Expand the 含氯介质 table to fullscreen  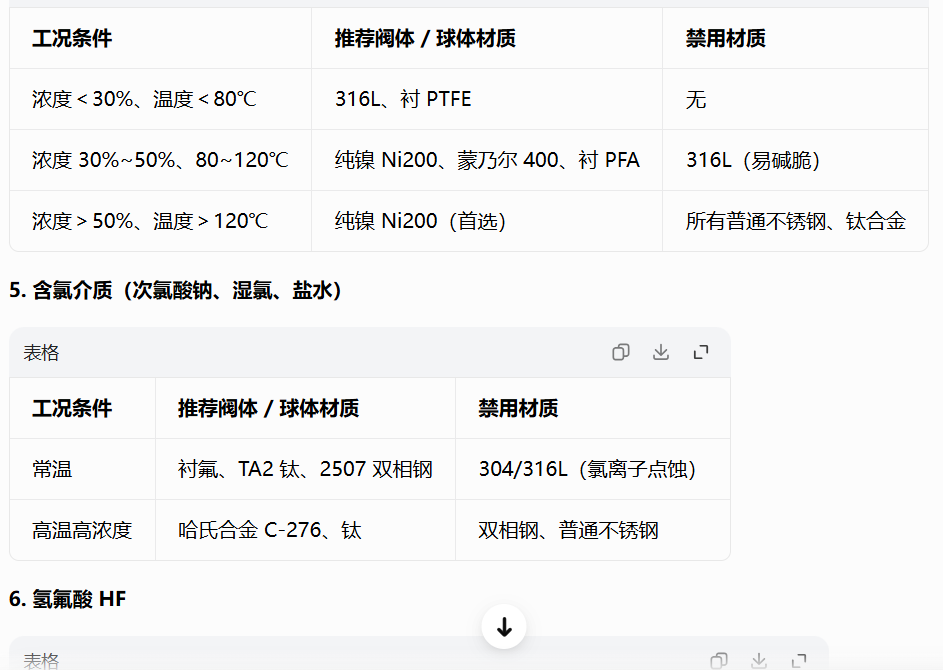701,352
